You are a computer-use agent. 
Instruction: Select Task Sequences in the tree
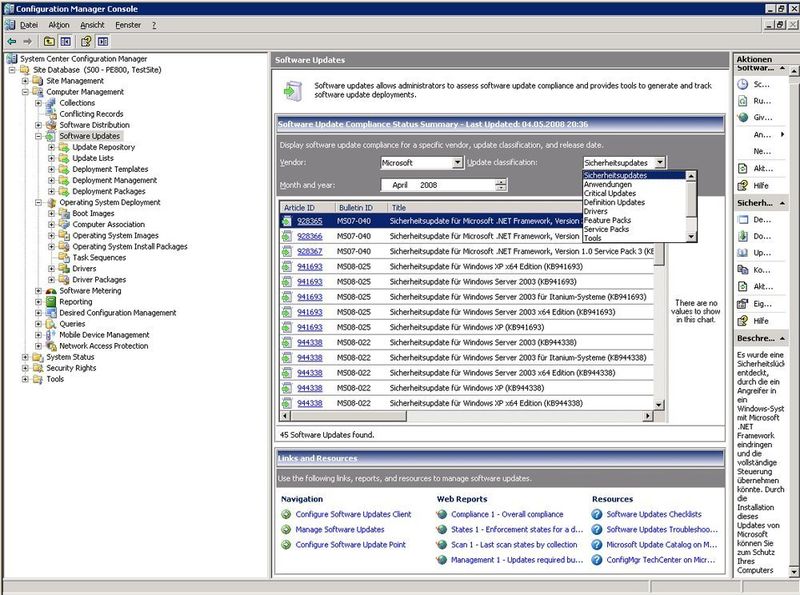coord(99,258)
